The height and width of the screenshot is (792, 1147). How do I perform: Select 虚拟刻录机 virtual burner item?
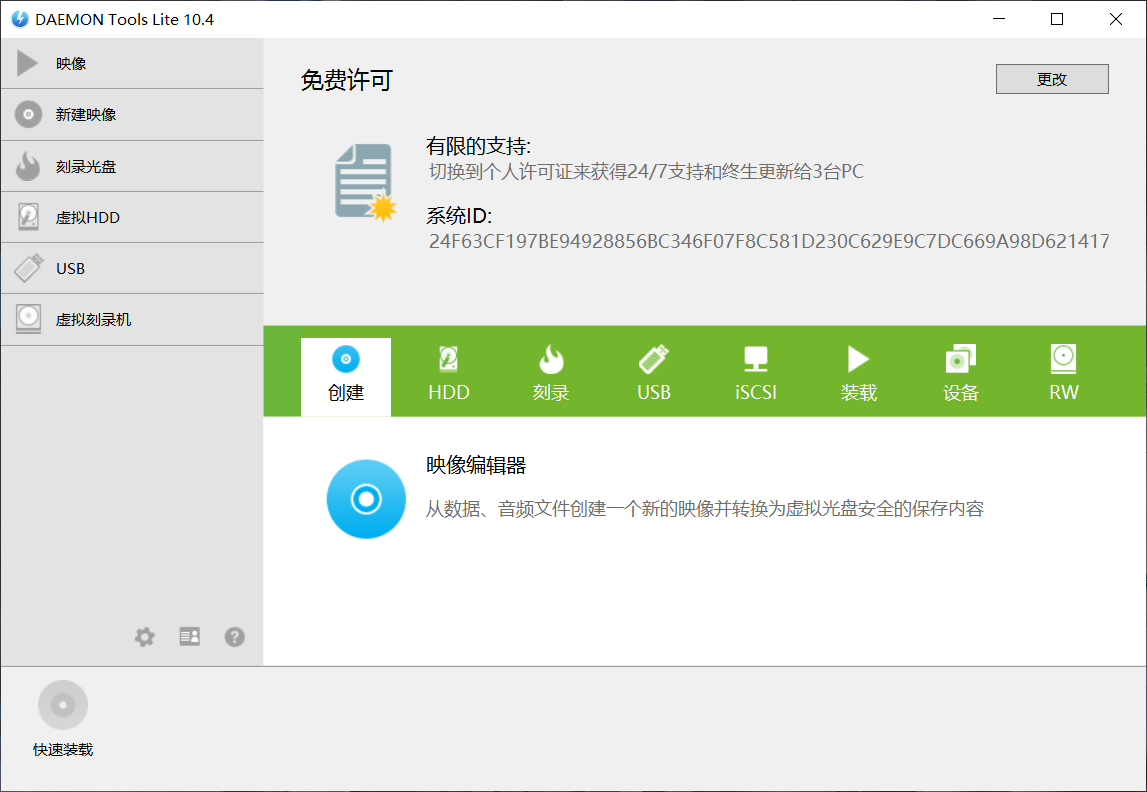[x=132, y=320]
